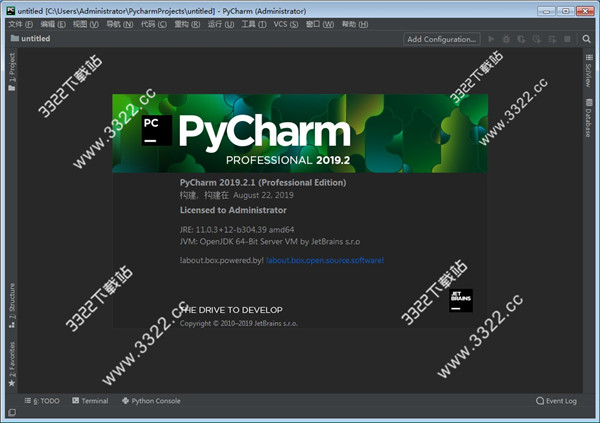Click the Concurrency Diagram toolbar icon
The height and width of the screenshot is (423, 600).
tap(552, 39)
